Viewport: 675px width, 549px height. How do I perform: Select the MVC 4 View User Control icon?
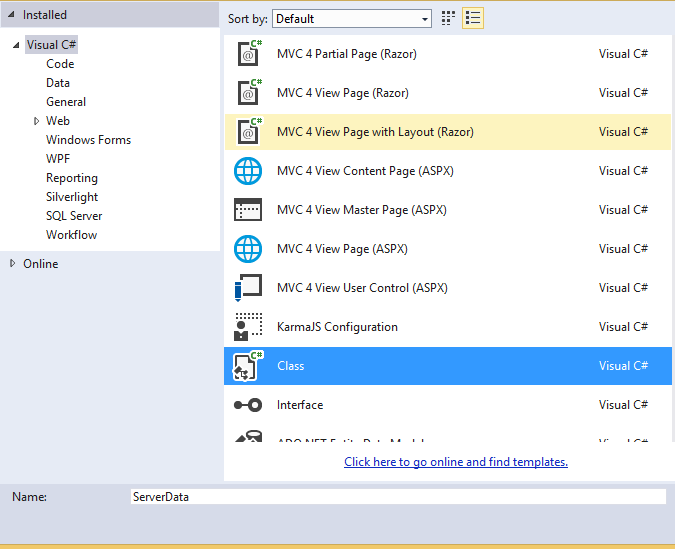[247, 288]
